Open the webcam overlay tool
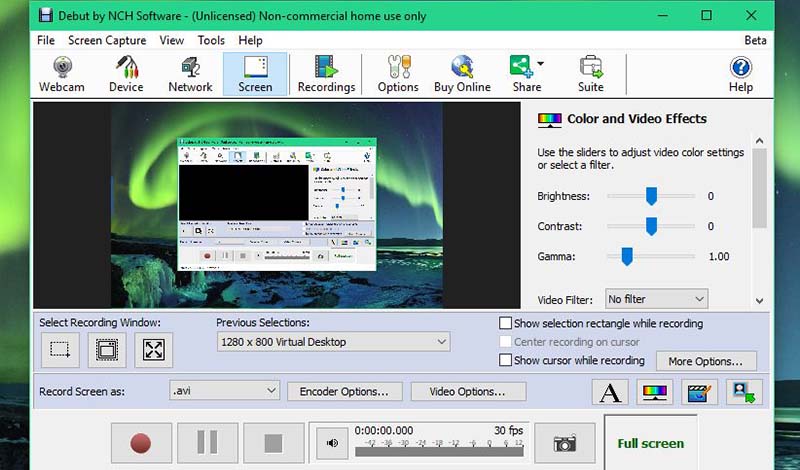 [x=744, y=392]
